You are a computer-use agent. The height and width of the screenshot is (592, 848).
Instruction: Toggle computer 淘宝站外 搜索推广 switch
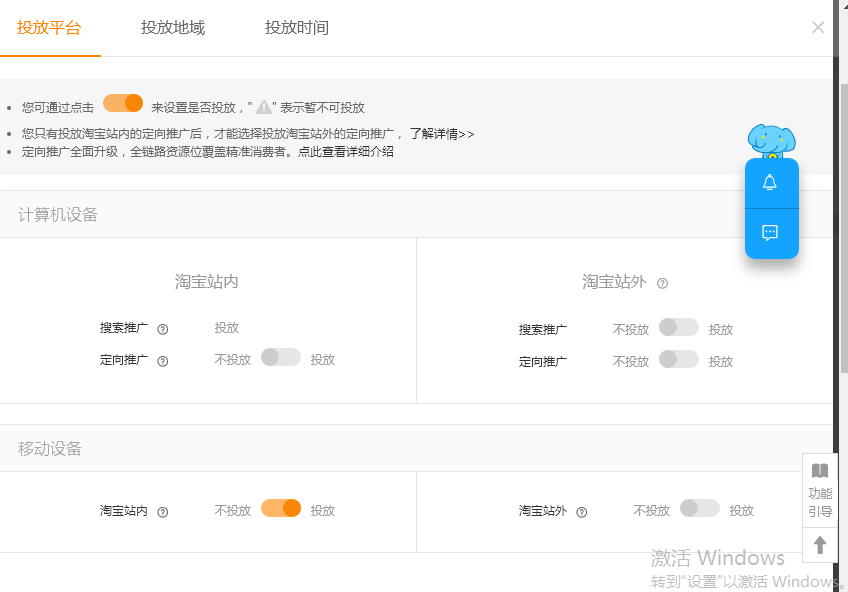click(x=679, y=327)
